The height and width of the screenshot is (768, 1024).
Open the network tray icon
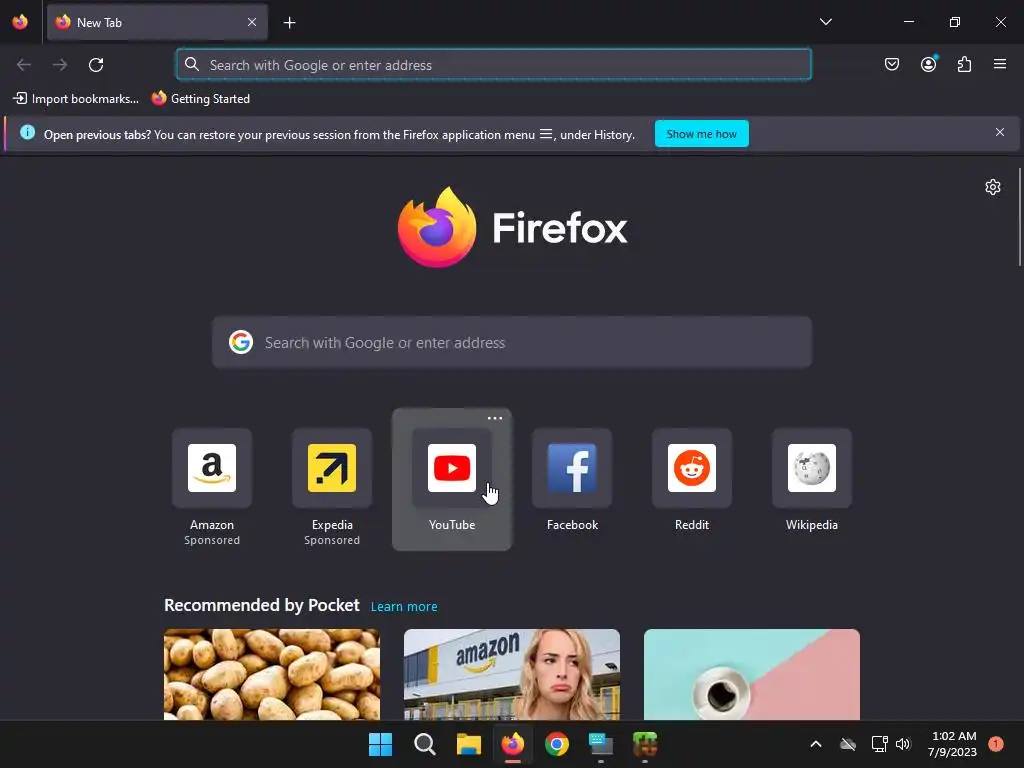click(880, 744)
